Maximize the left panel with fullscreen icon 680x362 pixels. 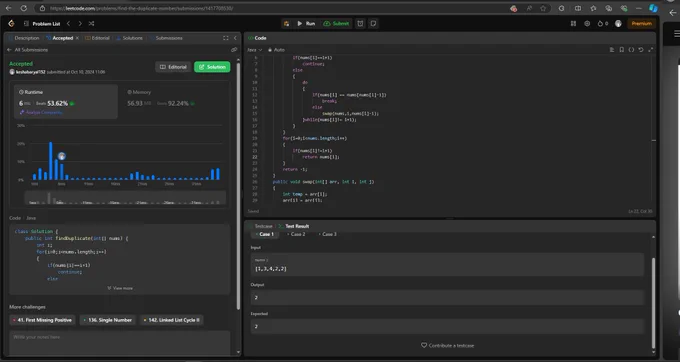pyautogui.click(x=226, y=38)
